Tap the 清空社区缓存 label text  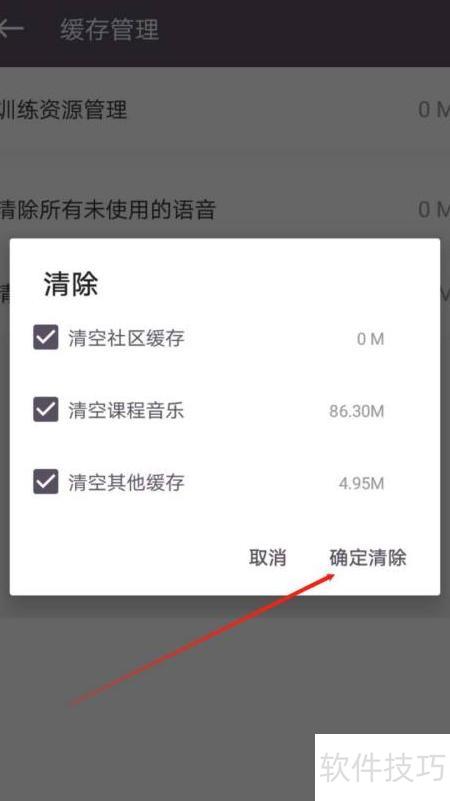pos(126,338)
